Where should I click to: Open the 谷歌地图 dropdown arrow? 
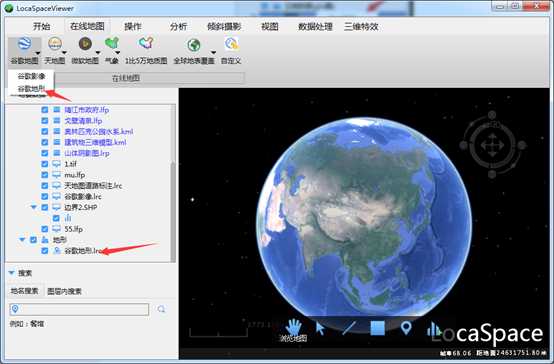point(37,53)
